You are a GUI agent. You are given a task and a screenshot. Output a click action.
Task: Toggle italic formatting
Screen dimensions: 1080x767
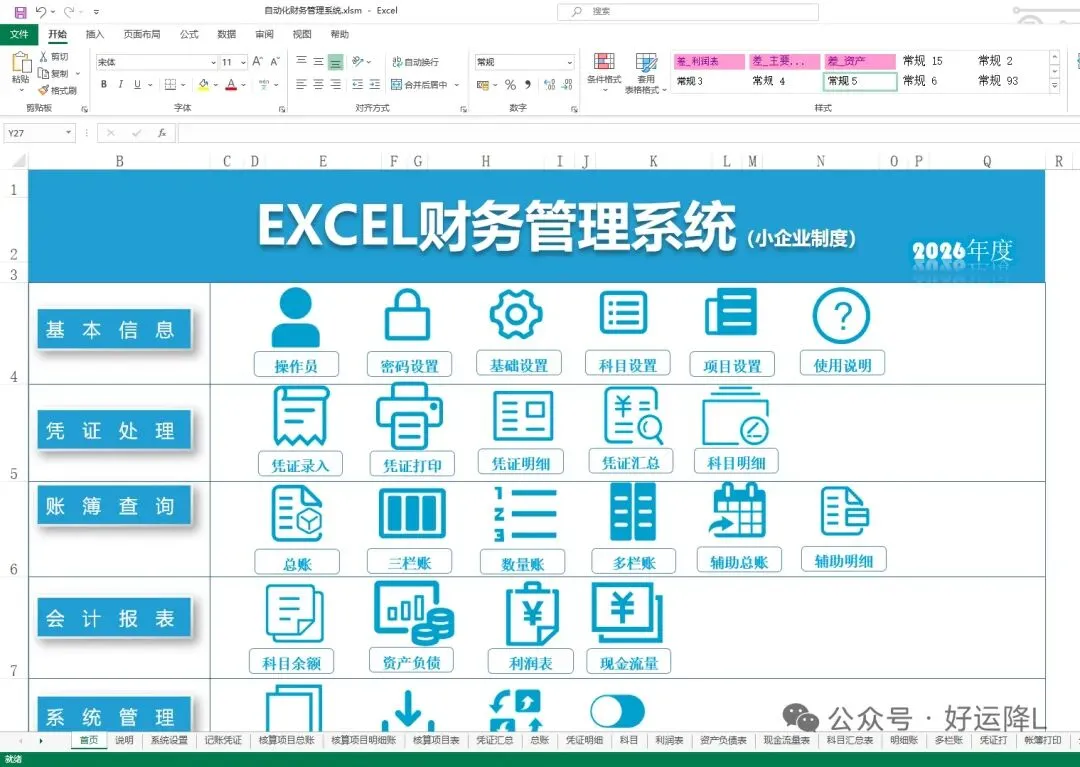tap(121, 84)
